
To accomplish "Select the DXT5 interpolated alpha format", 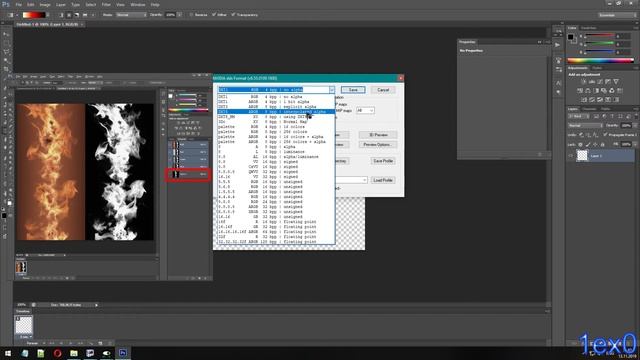I will point(276,111).
